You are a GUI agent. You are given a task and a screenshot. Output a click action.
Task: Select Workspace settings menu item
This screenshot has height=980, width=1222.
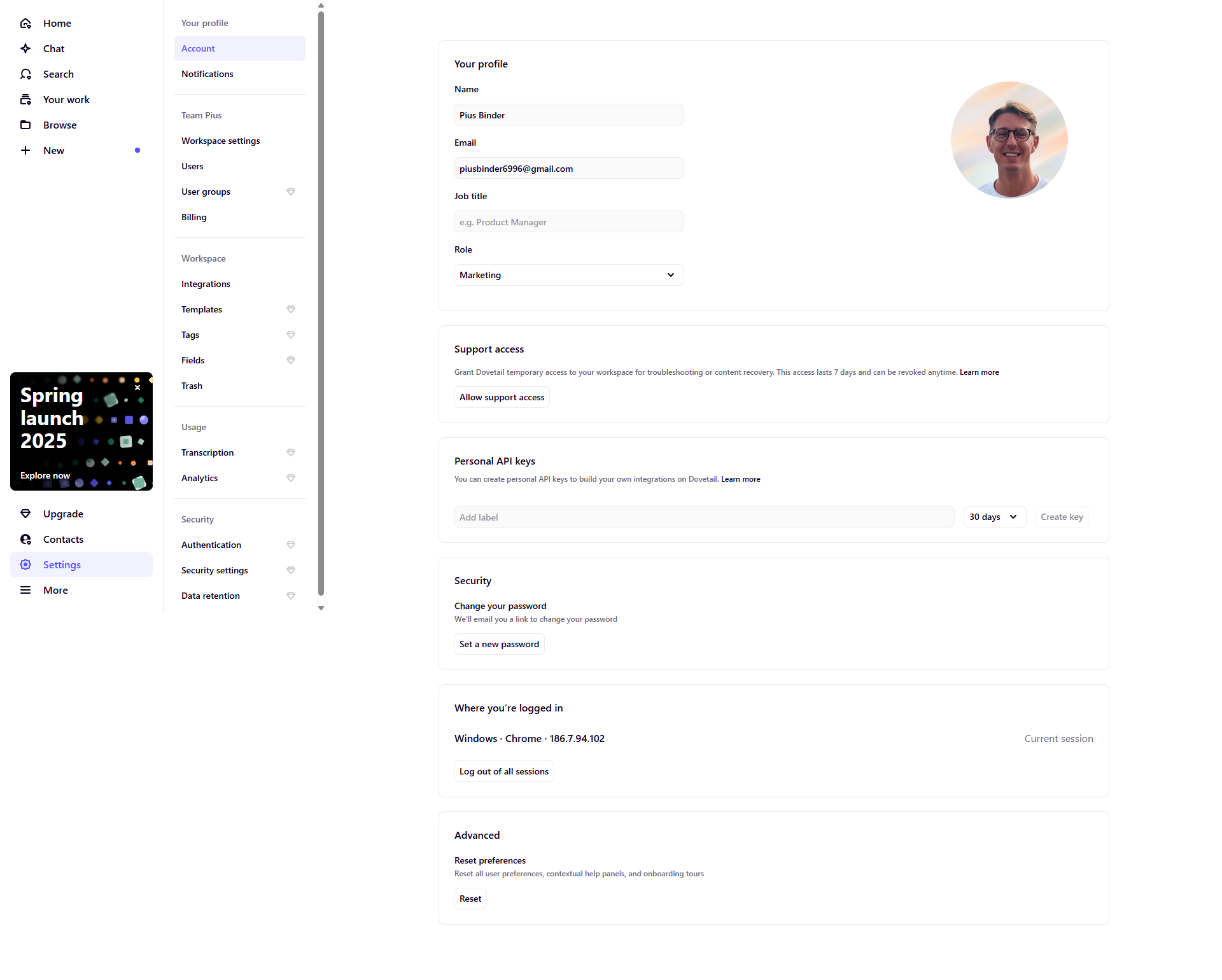click(221, 141)
